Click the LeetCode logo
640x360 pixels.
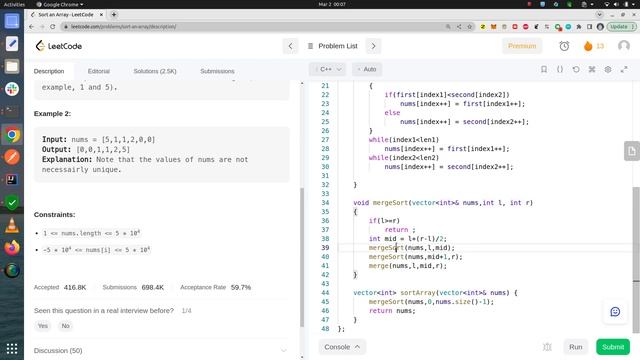59,46
